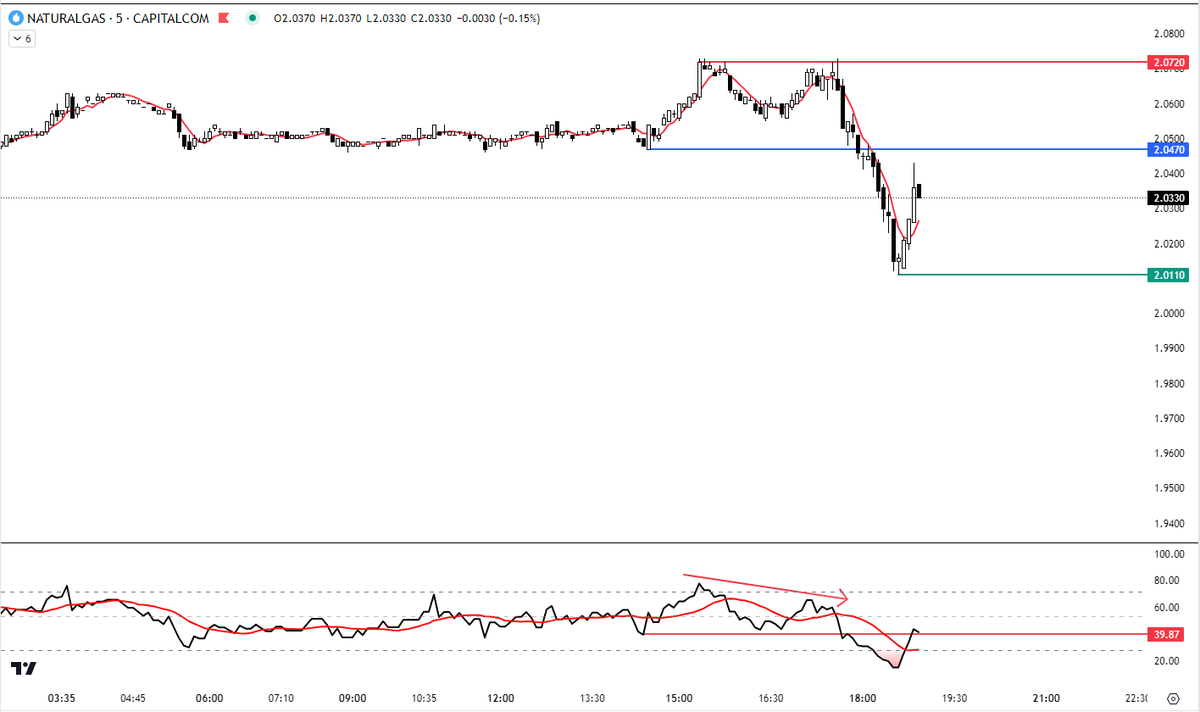Click the 1.9700 price axis label

[1169, 419]
